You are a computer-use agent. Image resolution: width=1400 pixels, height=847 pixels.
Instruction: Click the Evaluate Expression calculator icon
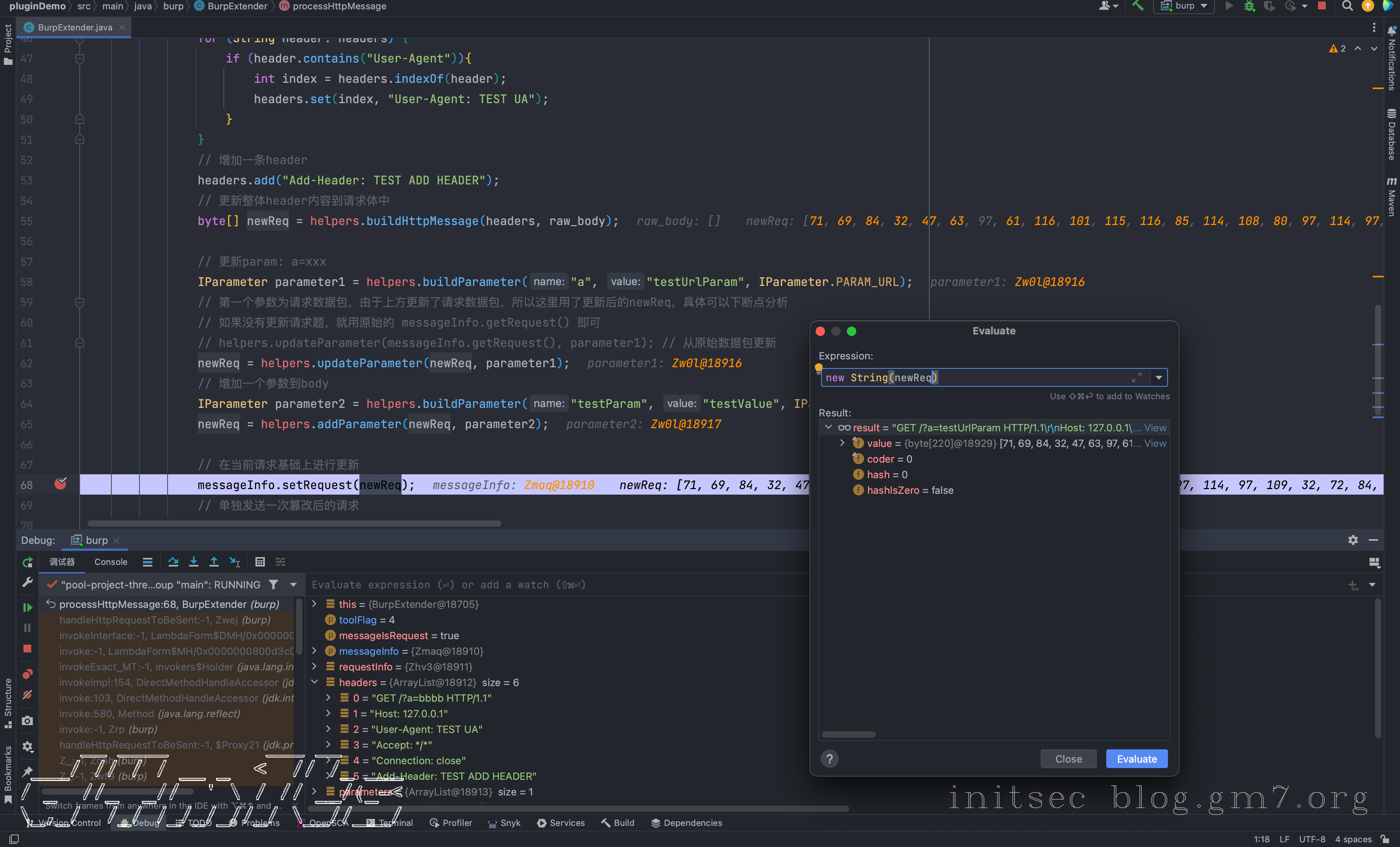point(260,562)
